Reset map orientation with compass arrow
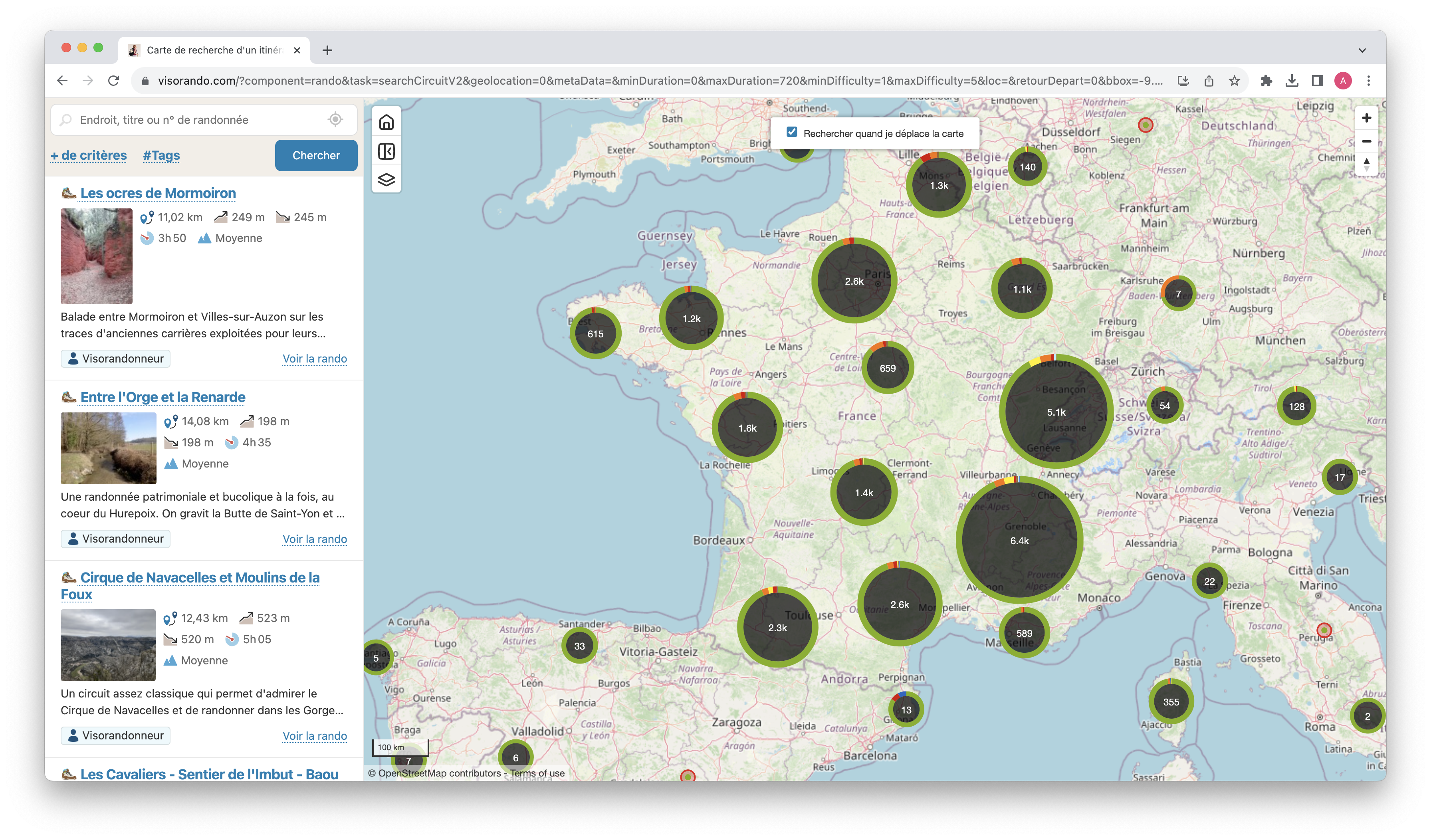The height and width of the screenshot is (840, 1431). point(1366,165)
